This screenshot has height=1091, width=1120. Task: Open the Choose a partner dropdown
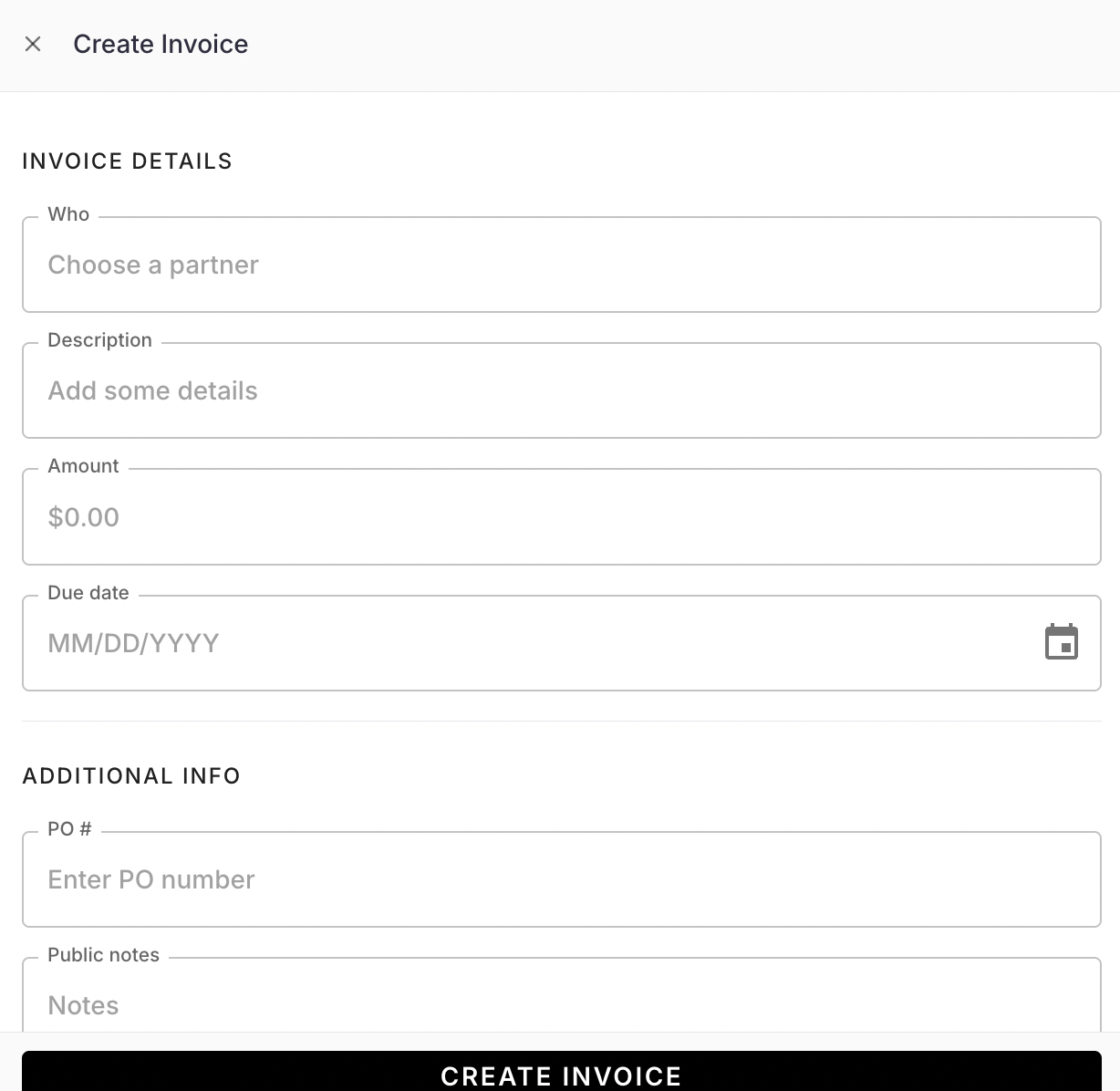coord(561,265)
